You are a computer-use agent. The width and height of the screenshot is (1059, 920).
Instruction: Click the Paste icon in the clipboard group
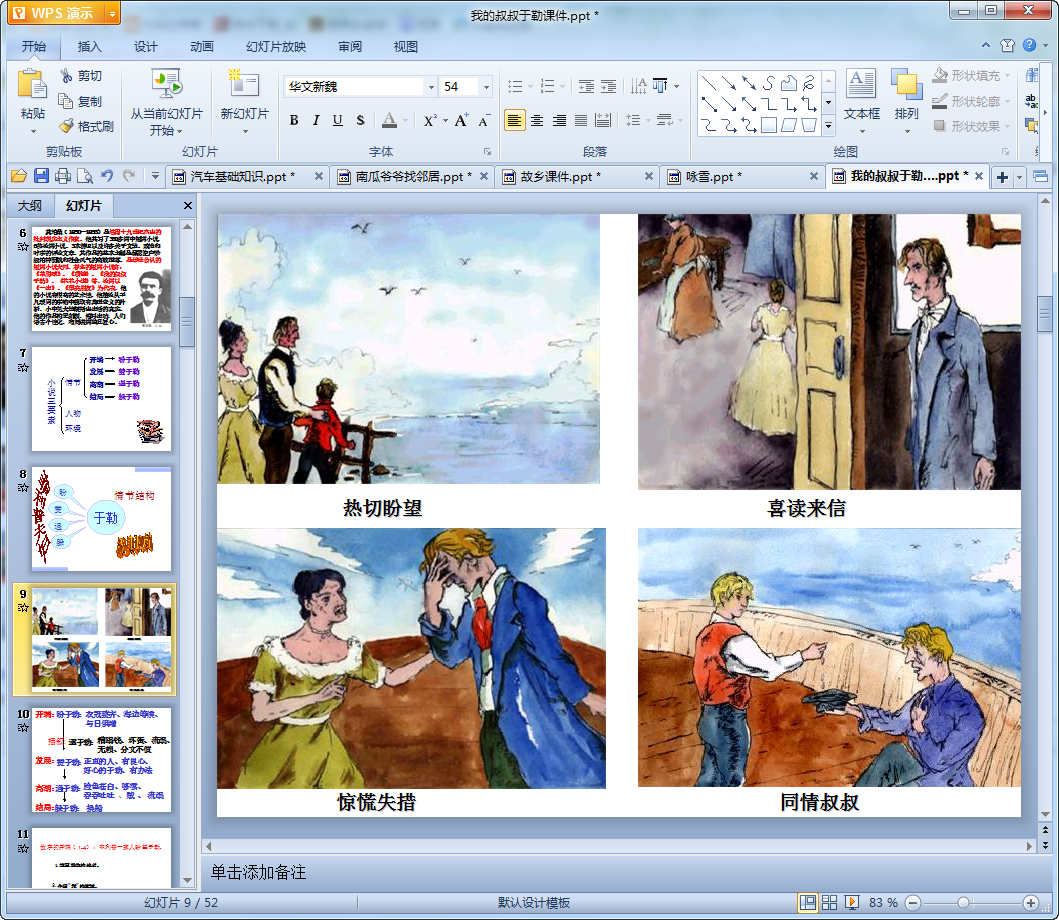[x=32, y=86]
